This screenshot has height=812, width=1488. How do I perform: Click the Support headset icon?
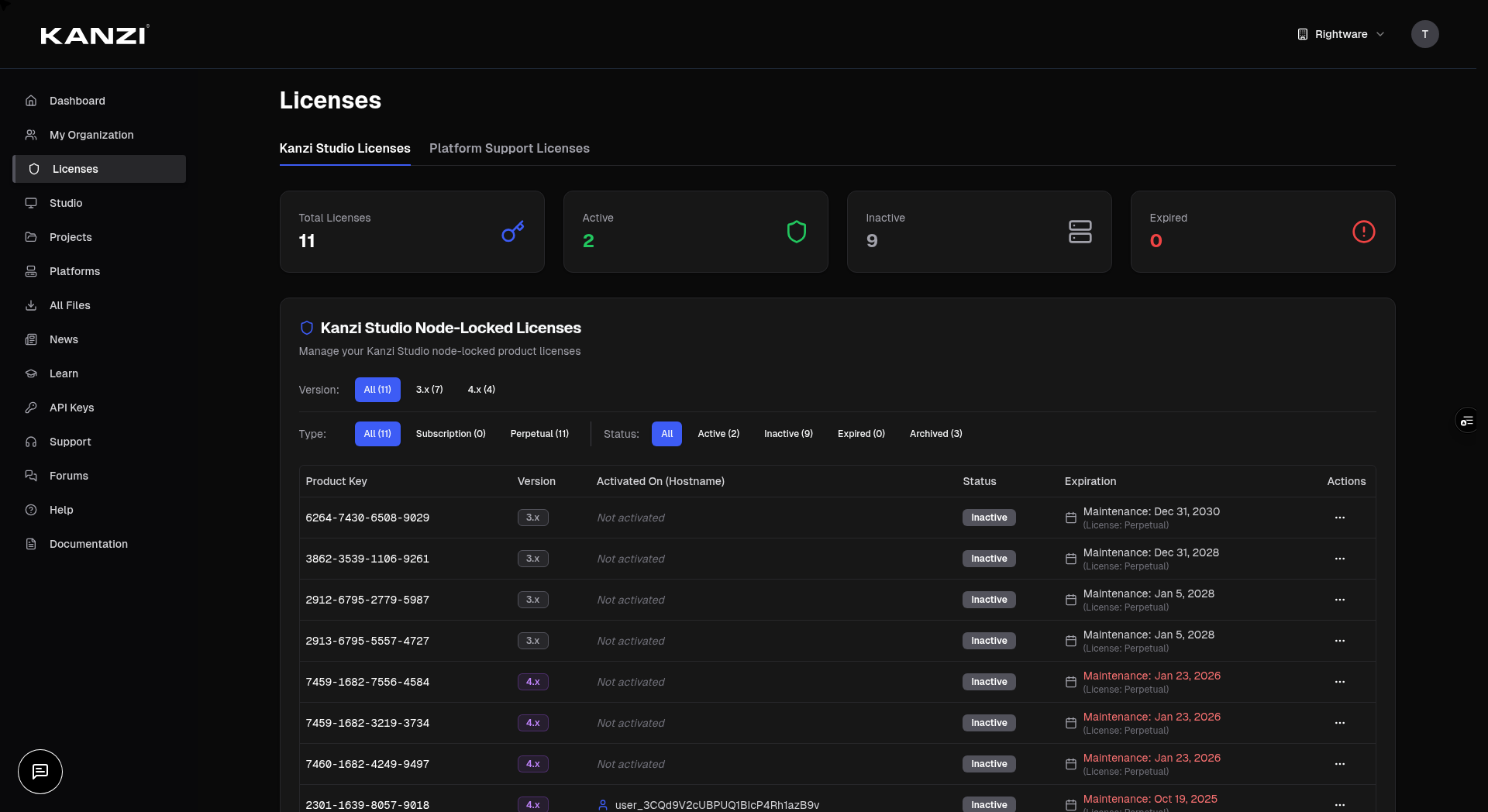pyautogui.click(x=31, y=442)
